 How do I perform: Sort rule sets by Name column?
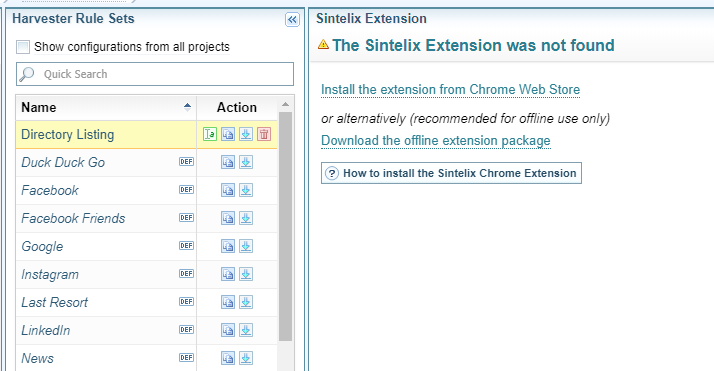pos(106,107)
